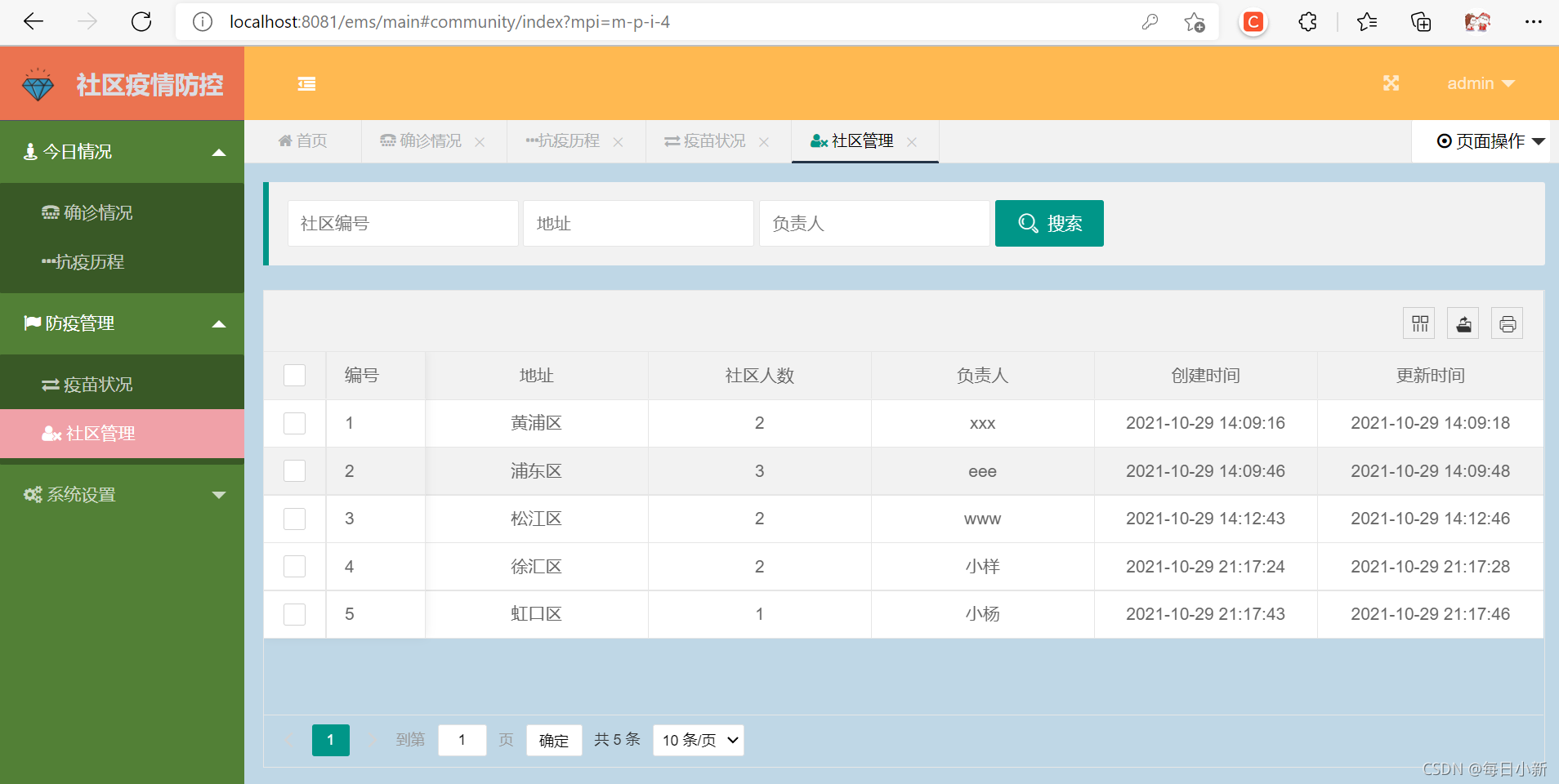Collapse sidebar with menu fold icon
Viewport: 1559px width, 784px height.
point(306,83)
